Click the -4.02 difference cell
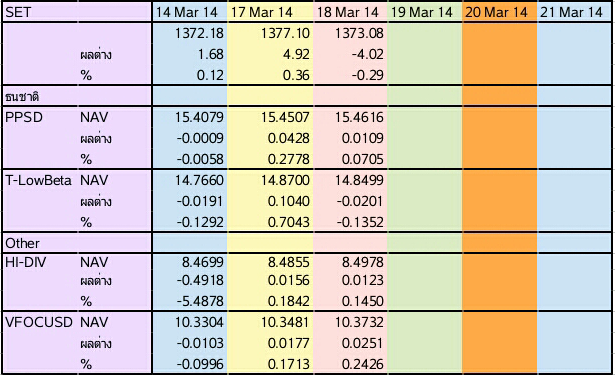The width and height of the screenshot is (615, 375). [x=350, y=54]
